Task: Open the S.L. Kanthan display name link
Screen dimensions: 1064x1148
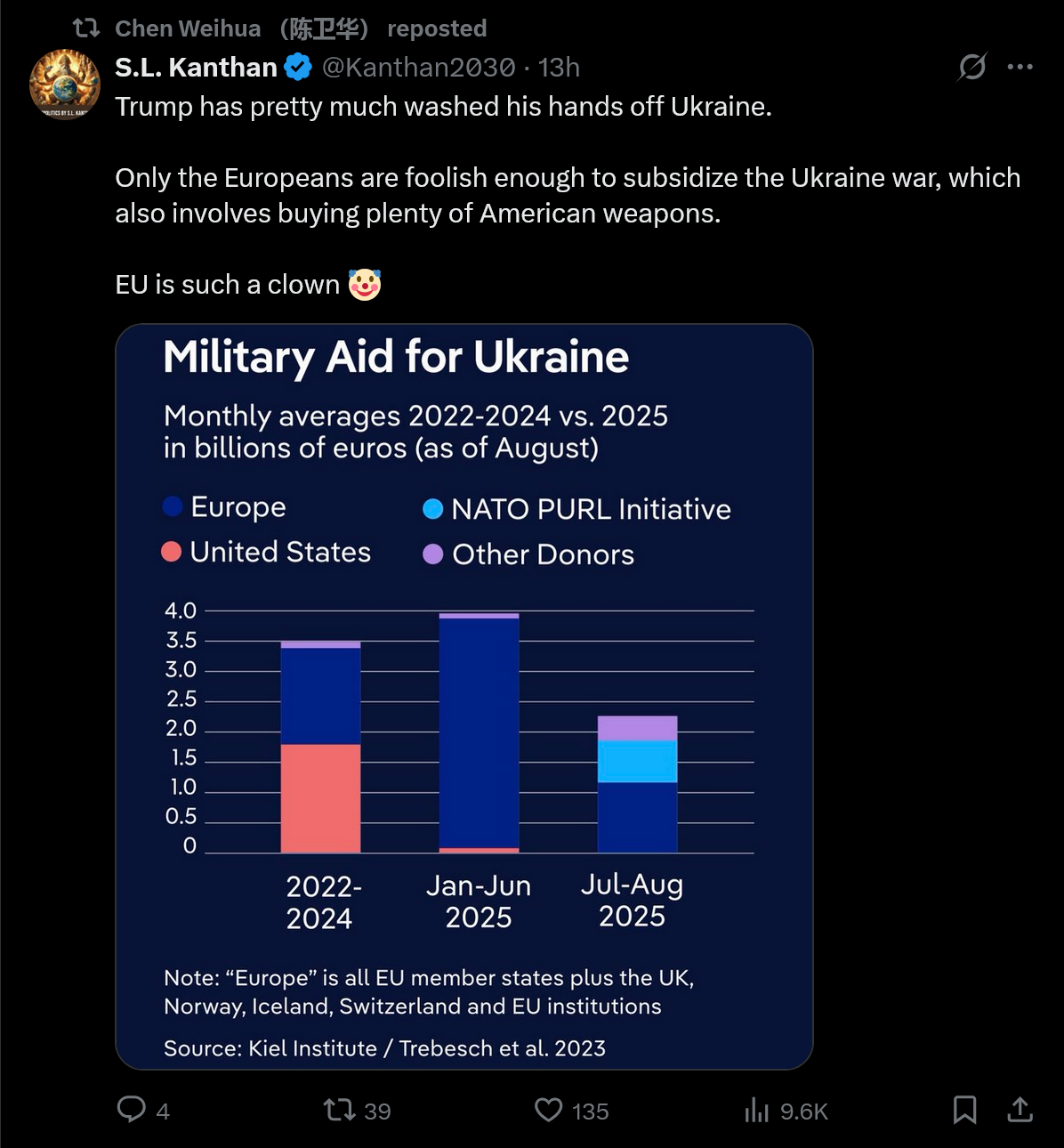Action: 196,67
